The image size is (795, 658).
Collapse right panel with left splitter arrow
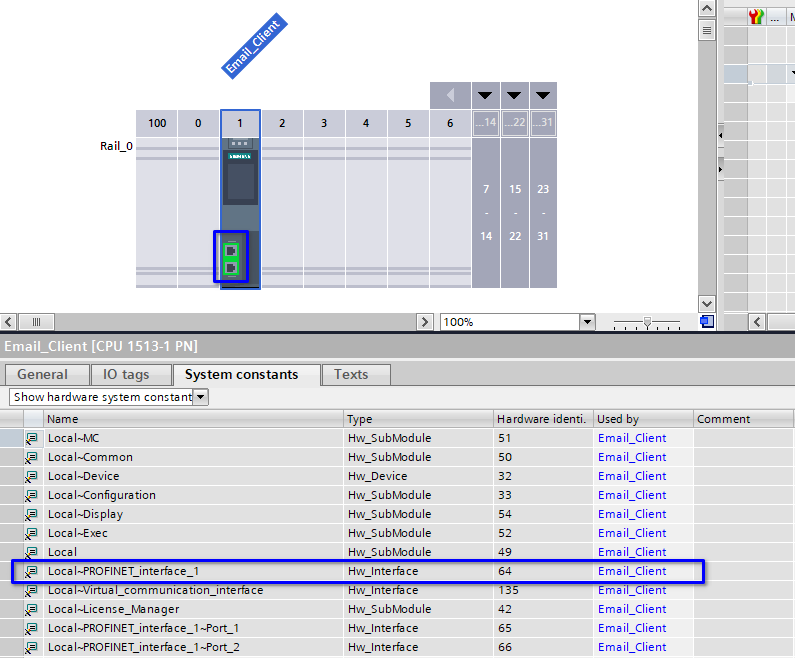point(720,135)
